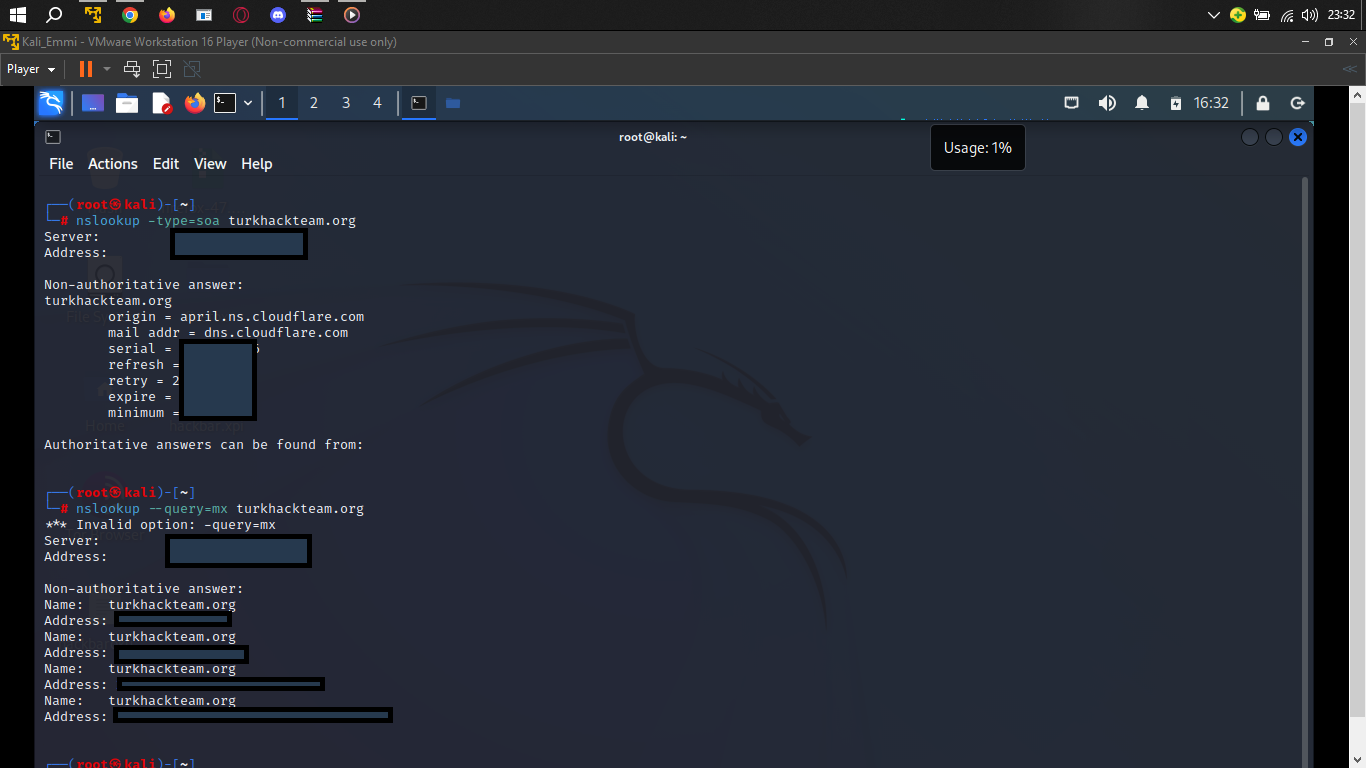
Task: Open the Kali applications menu dragon icon
Action: [51, 103]
